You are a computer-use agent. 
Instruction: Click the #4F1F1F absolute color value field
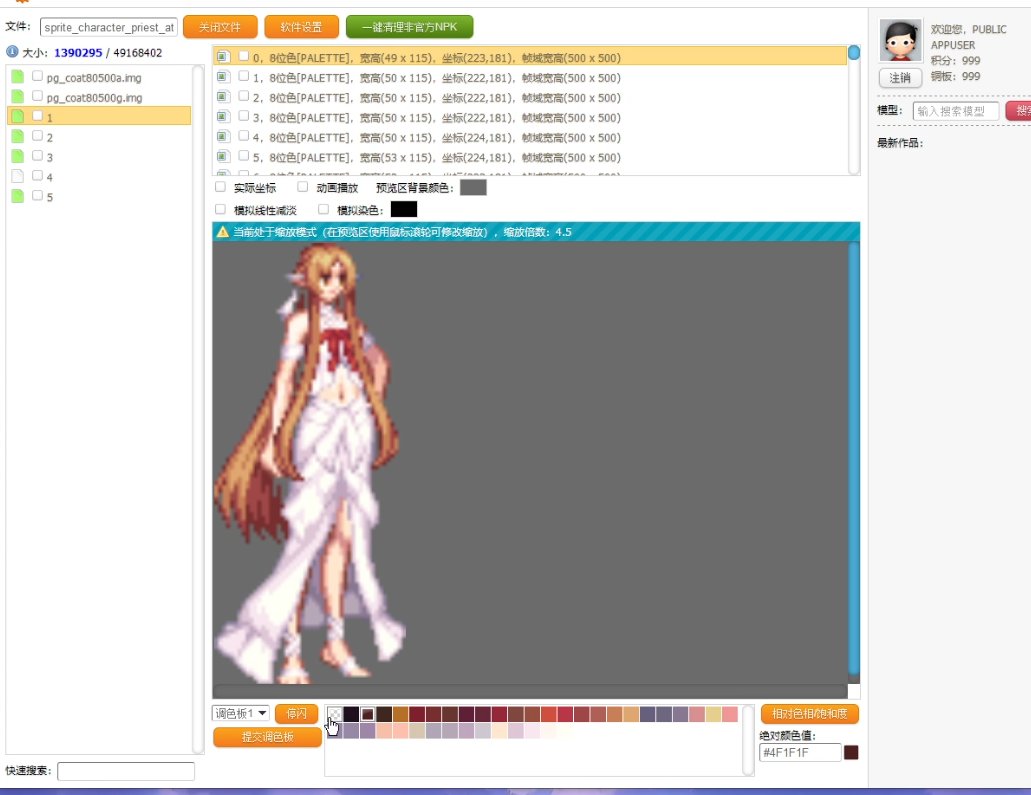(x=800, y=752)
